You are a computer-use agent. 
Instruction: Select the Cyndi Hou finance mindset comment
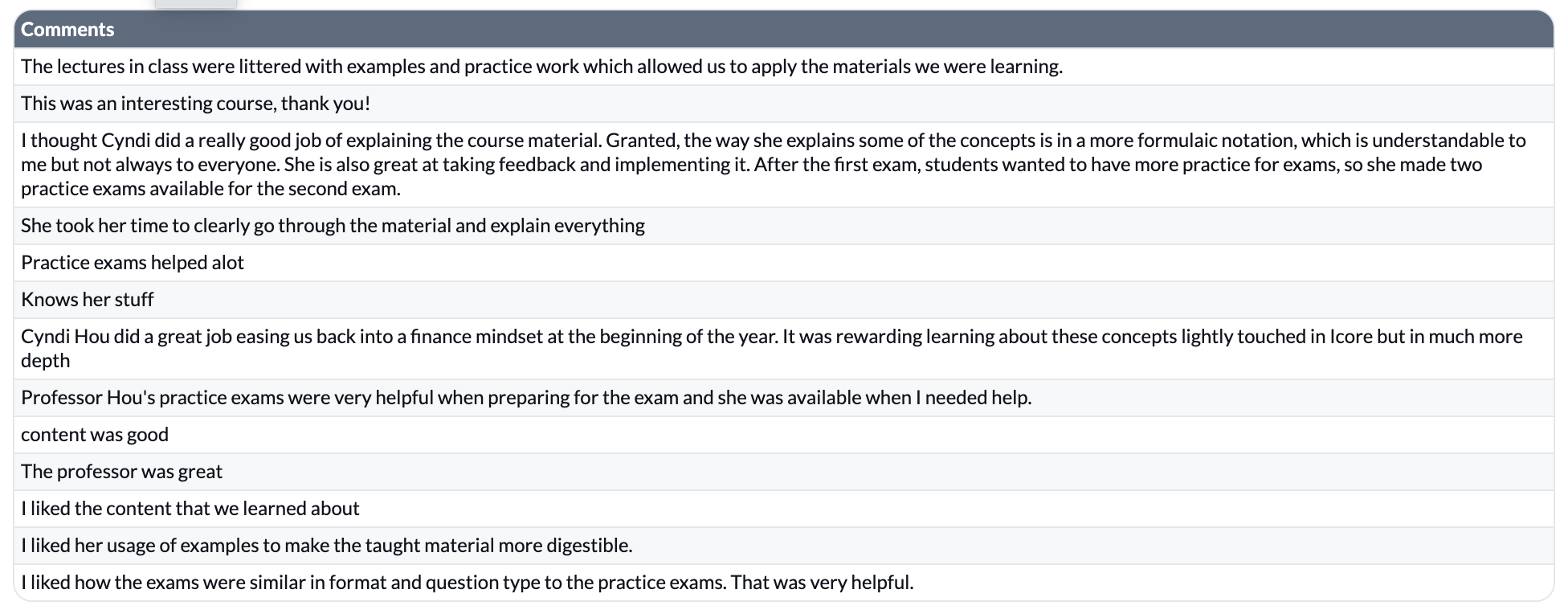click(783, 349)
